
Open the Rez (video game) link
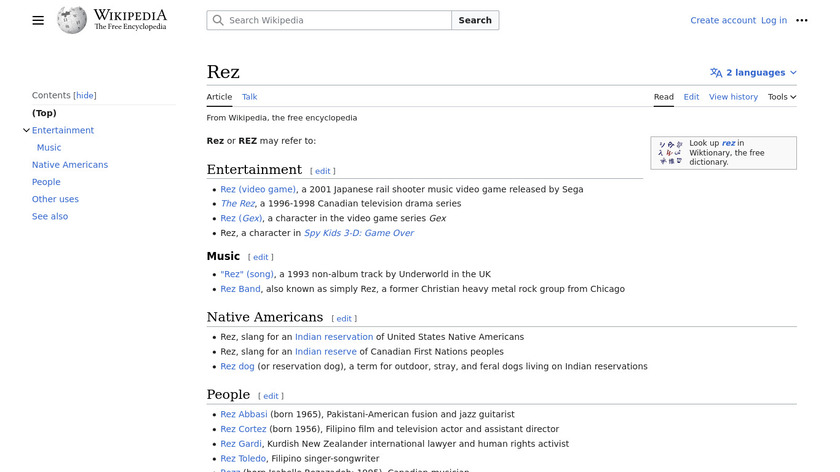tap(258, 189)
